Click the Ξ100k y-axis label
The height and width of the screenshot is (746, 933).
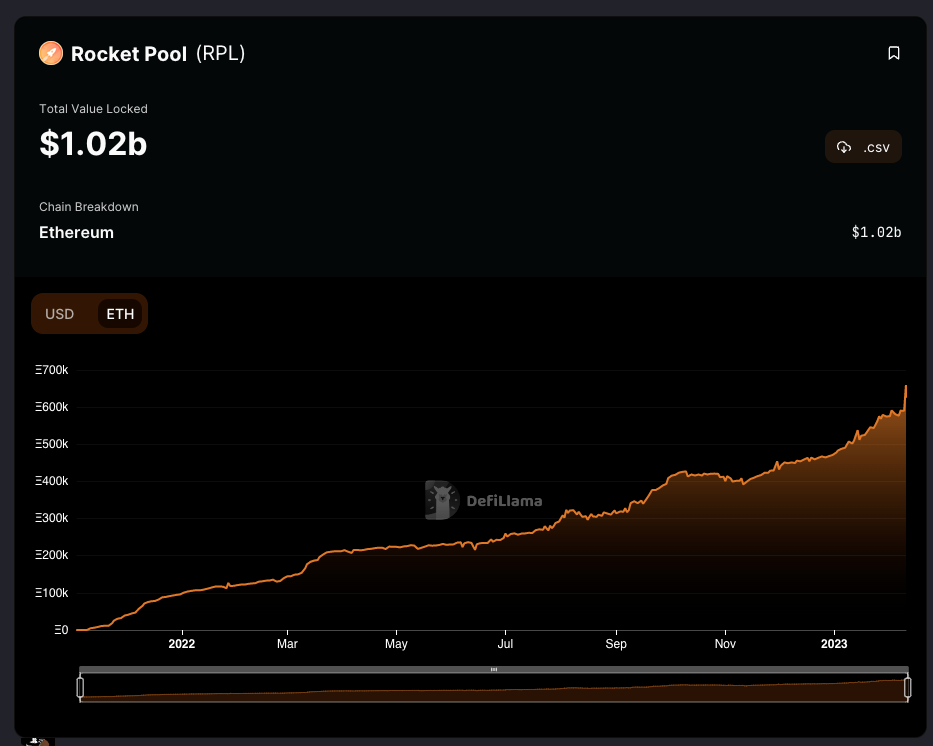pyautogui.click(x=51, y=593)
